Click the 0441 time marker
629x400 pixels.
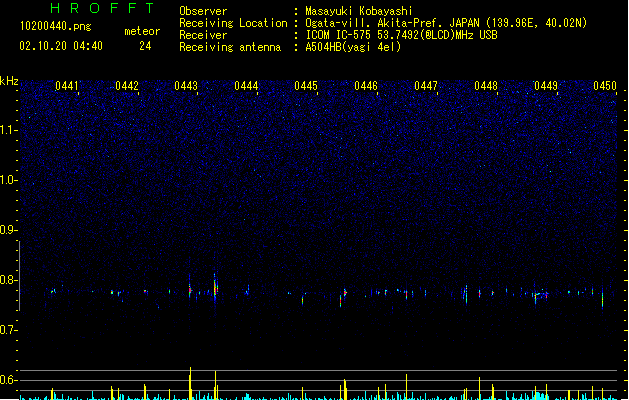point(67,86)
